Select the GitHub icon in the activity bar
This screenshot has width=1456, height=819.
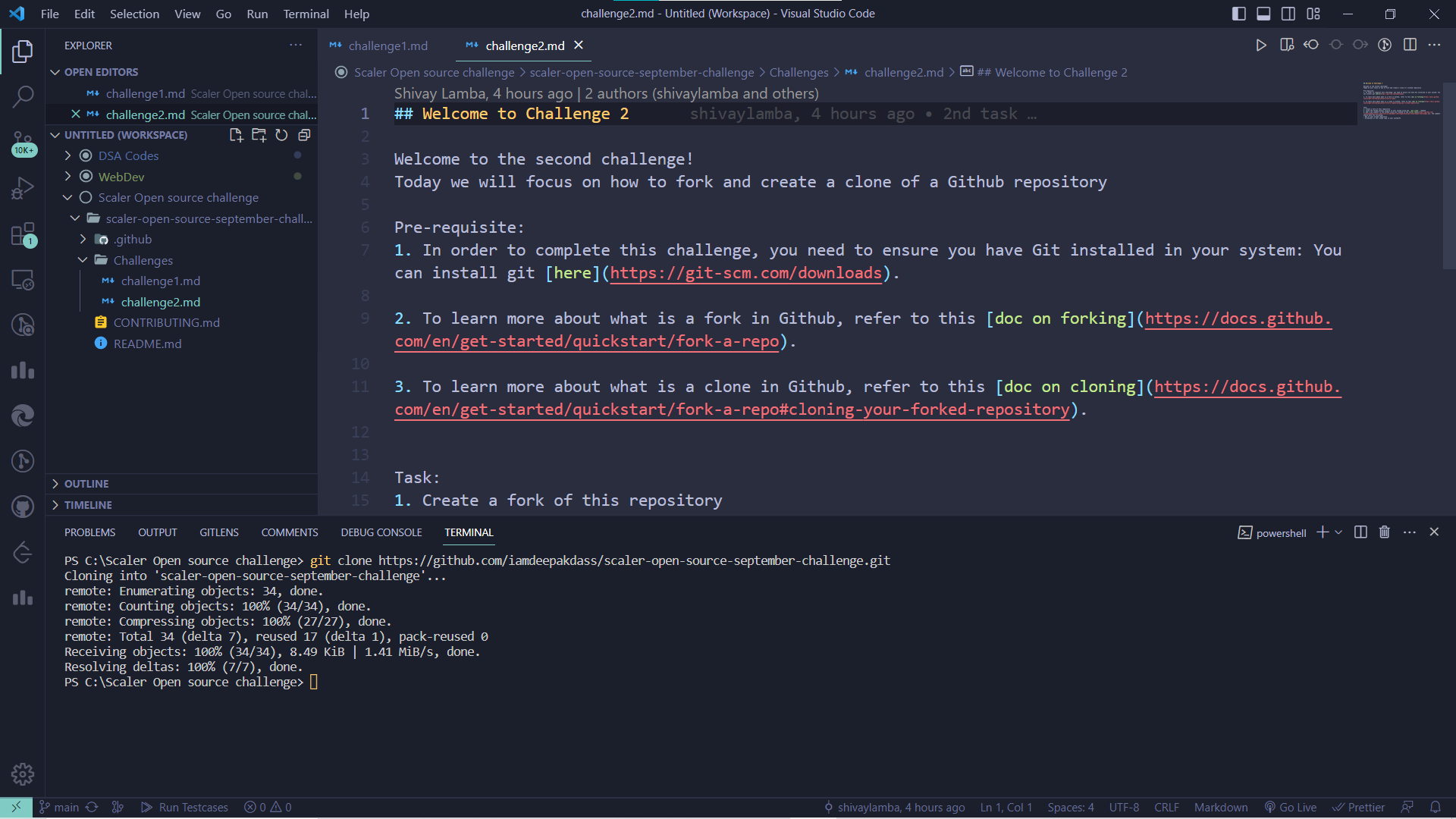point(23,507)
